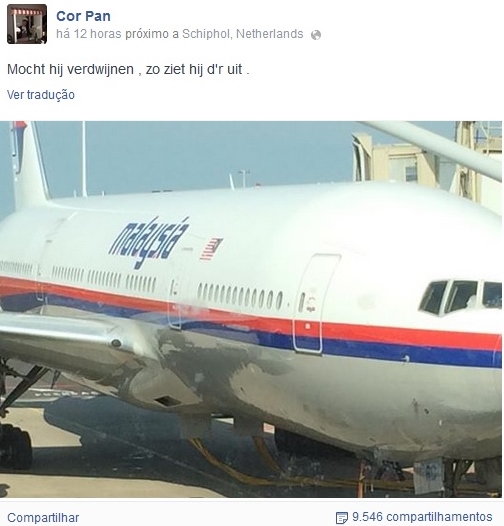The image size is (504, 526).
Task: Open the Schiphol, Netherlands location link
Action: click(x=243, y=34)
